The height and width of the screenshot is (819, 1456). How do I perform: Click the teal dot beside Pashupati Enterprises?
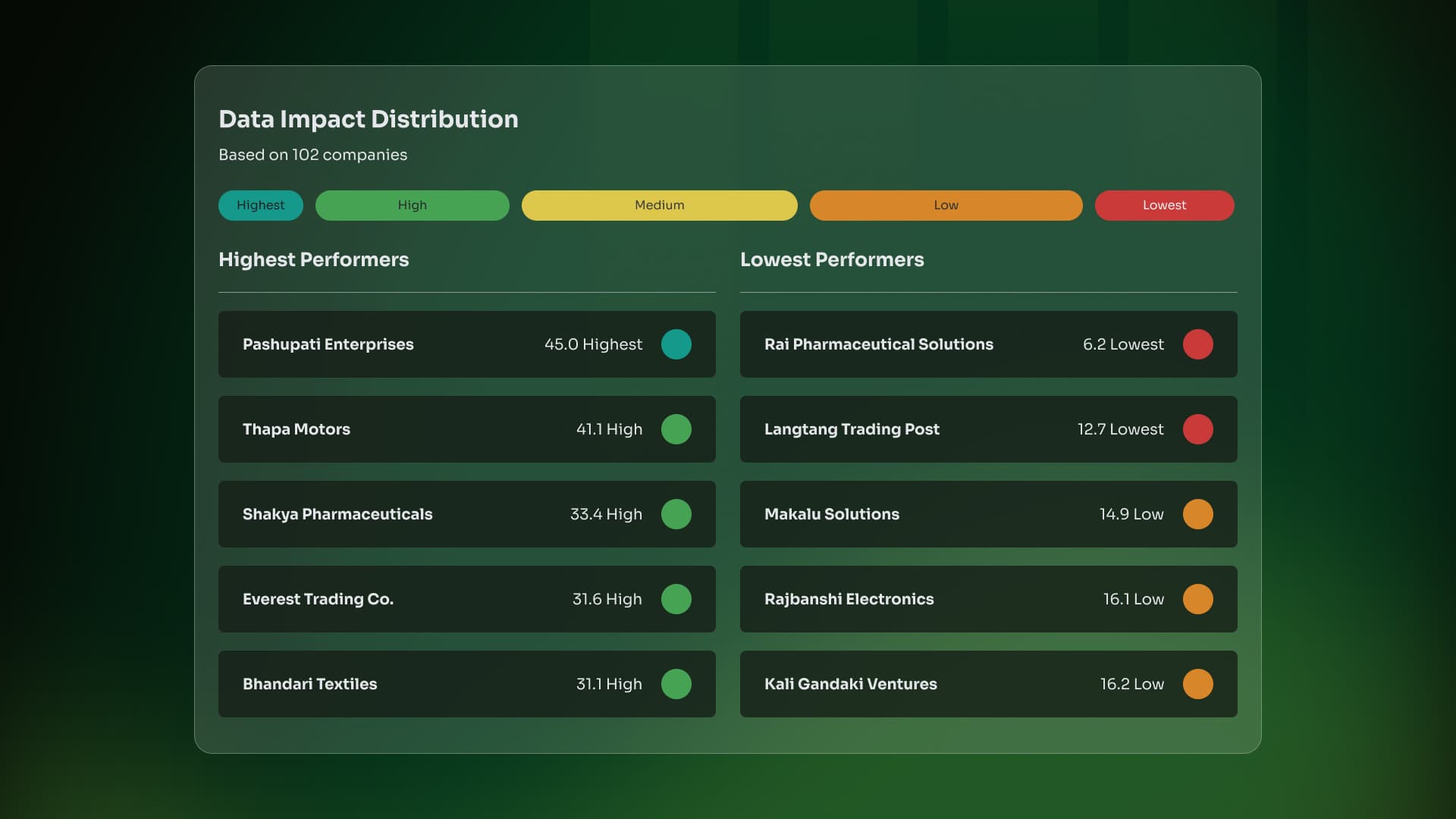tap(676, 344)
